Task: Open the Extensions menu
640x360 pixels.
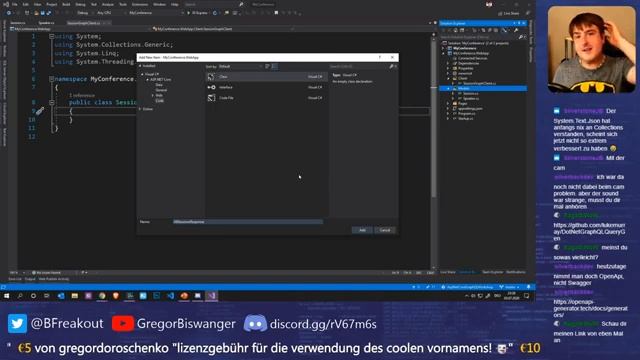Action: [x=140, y=4]
